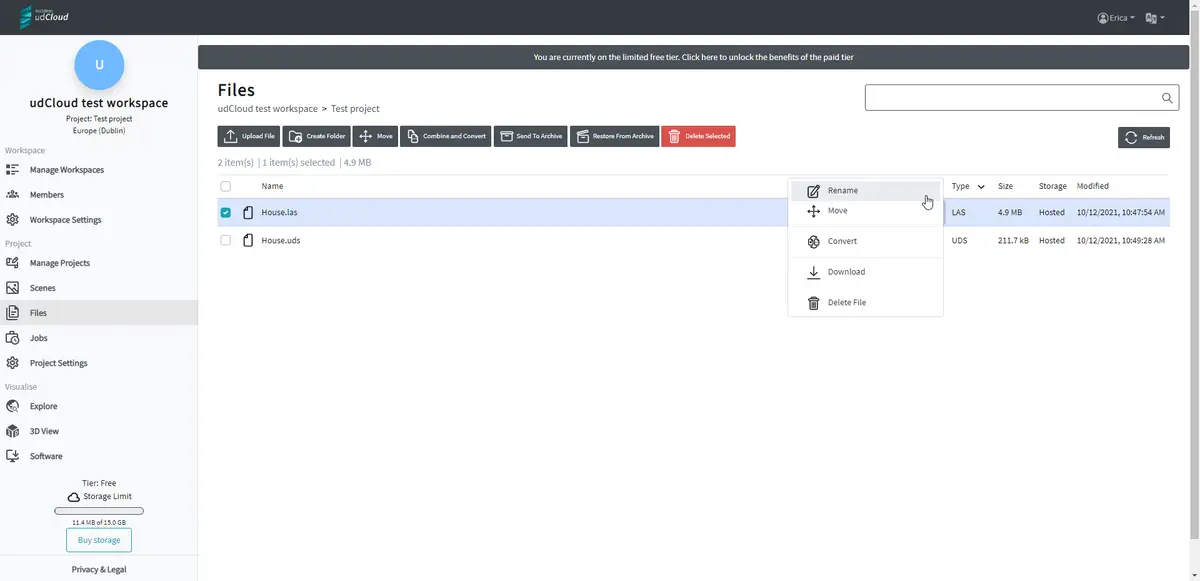Click the 3D View cube icon
The height and width of the screenshot is (581, 1200).
pos(13,431)
